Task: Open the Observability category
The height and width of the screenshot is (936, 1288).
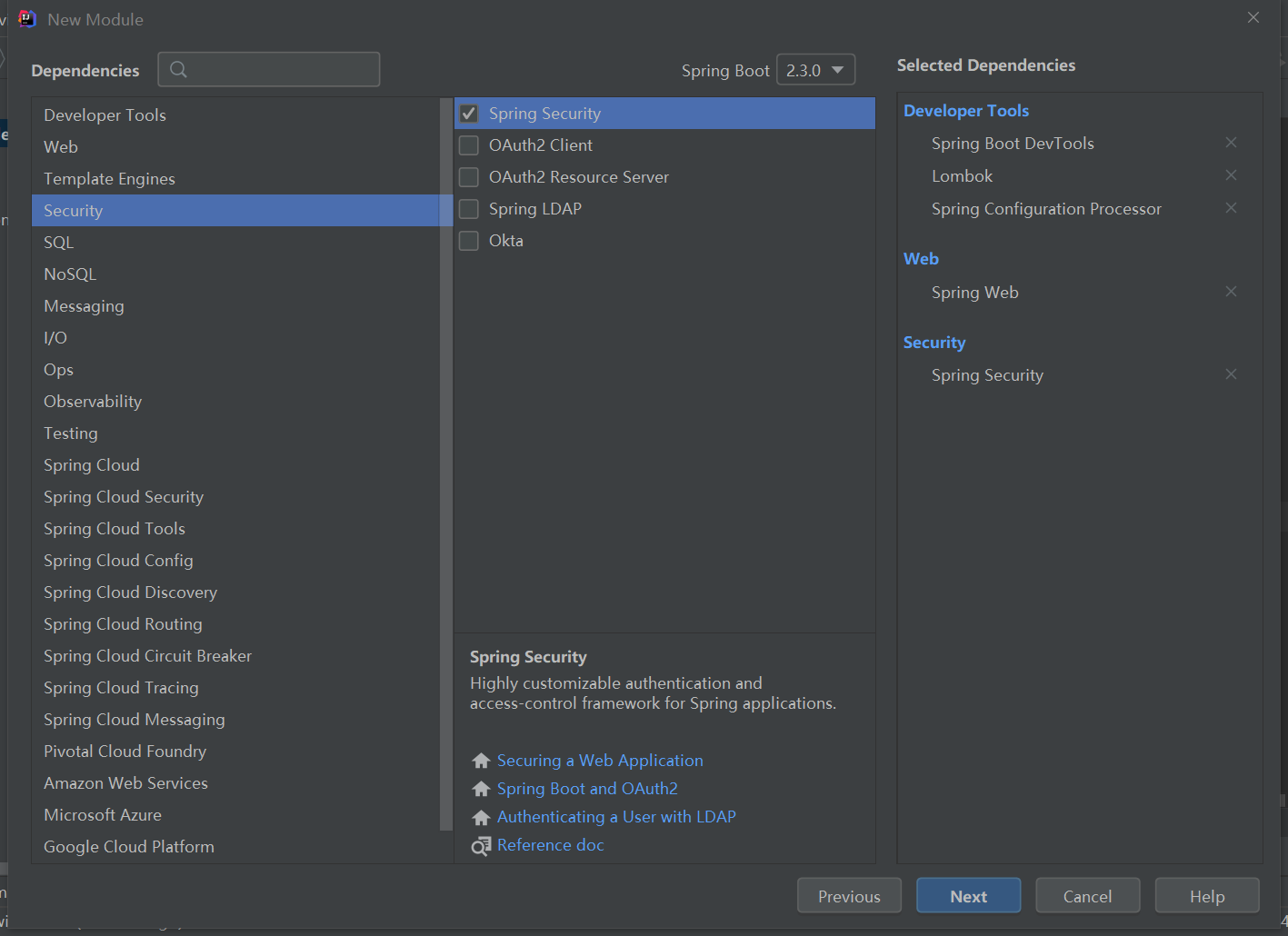Action: point(235,402)
